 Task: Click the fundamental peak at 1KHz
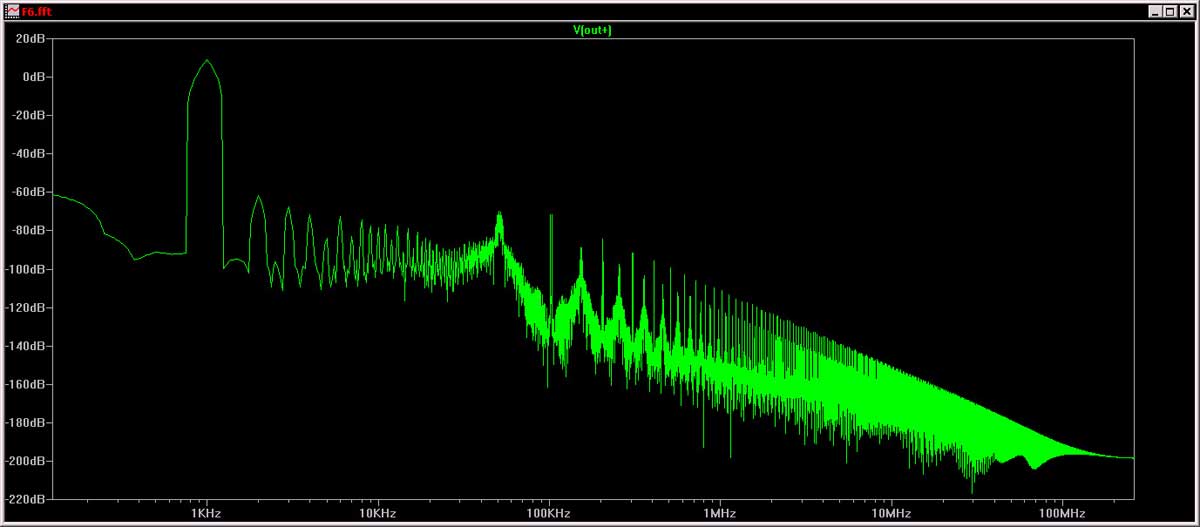coord(207,60)
